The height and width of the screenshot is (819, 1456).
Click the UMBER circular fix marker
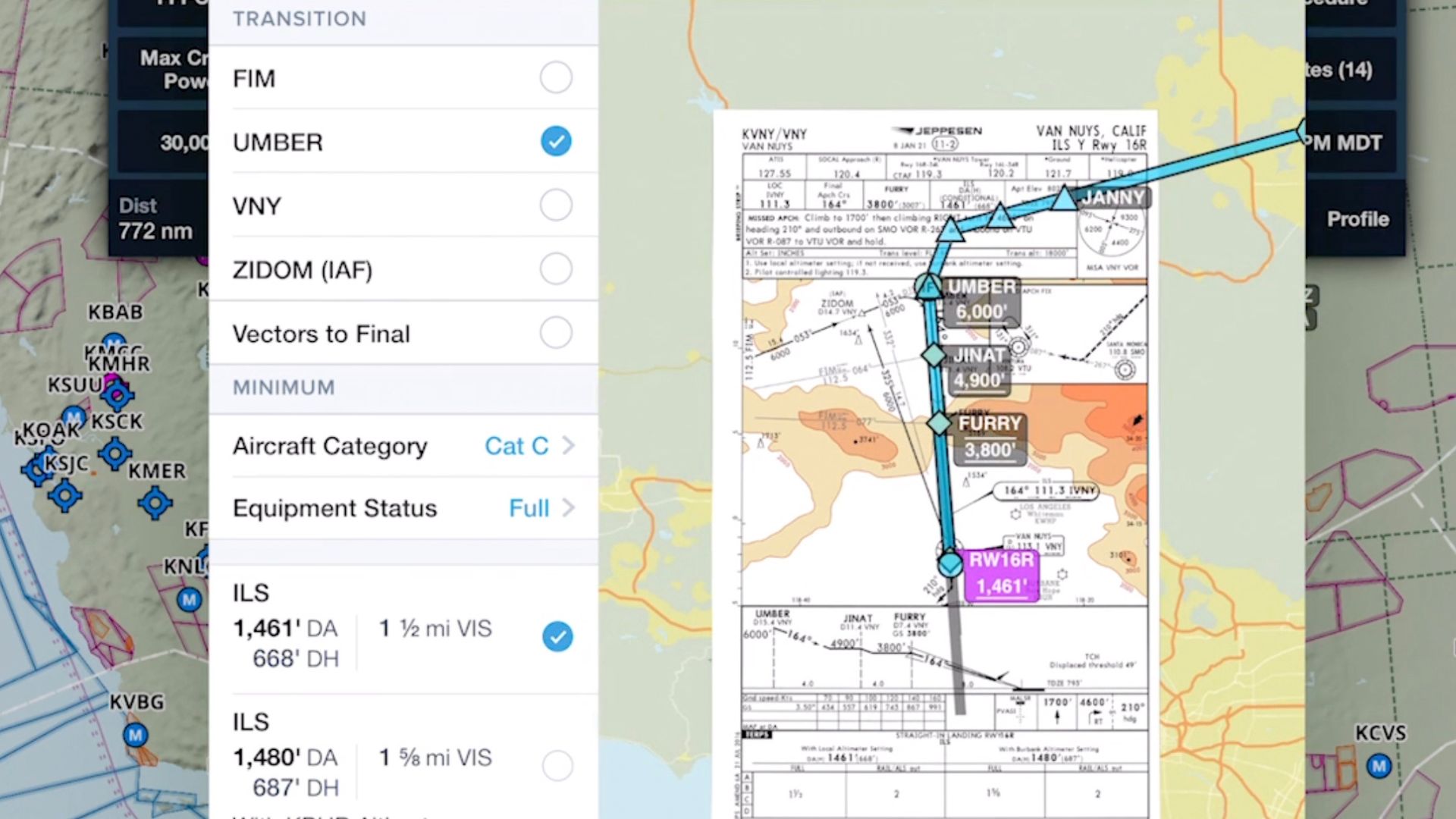point(927,287)
